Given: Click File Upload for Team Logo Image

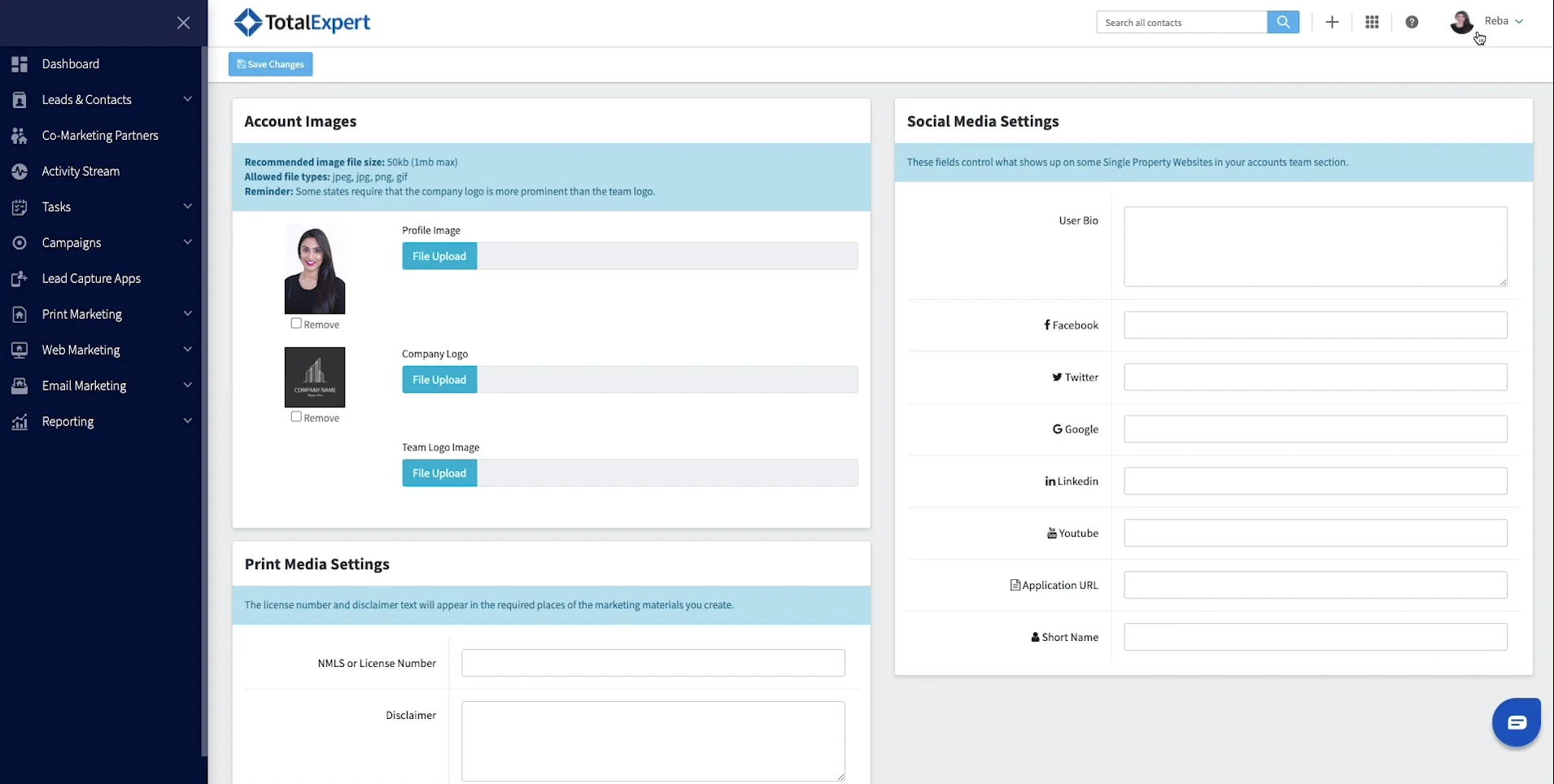Looking at the screenshot, I should pos(439,473).
